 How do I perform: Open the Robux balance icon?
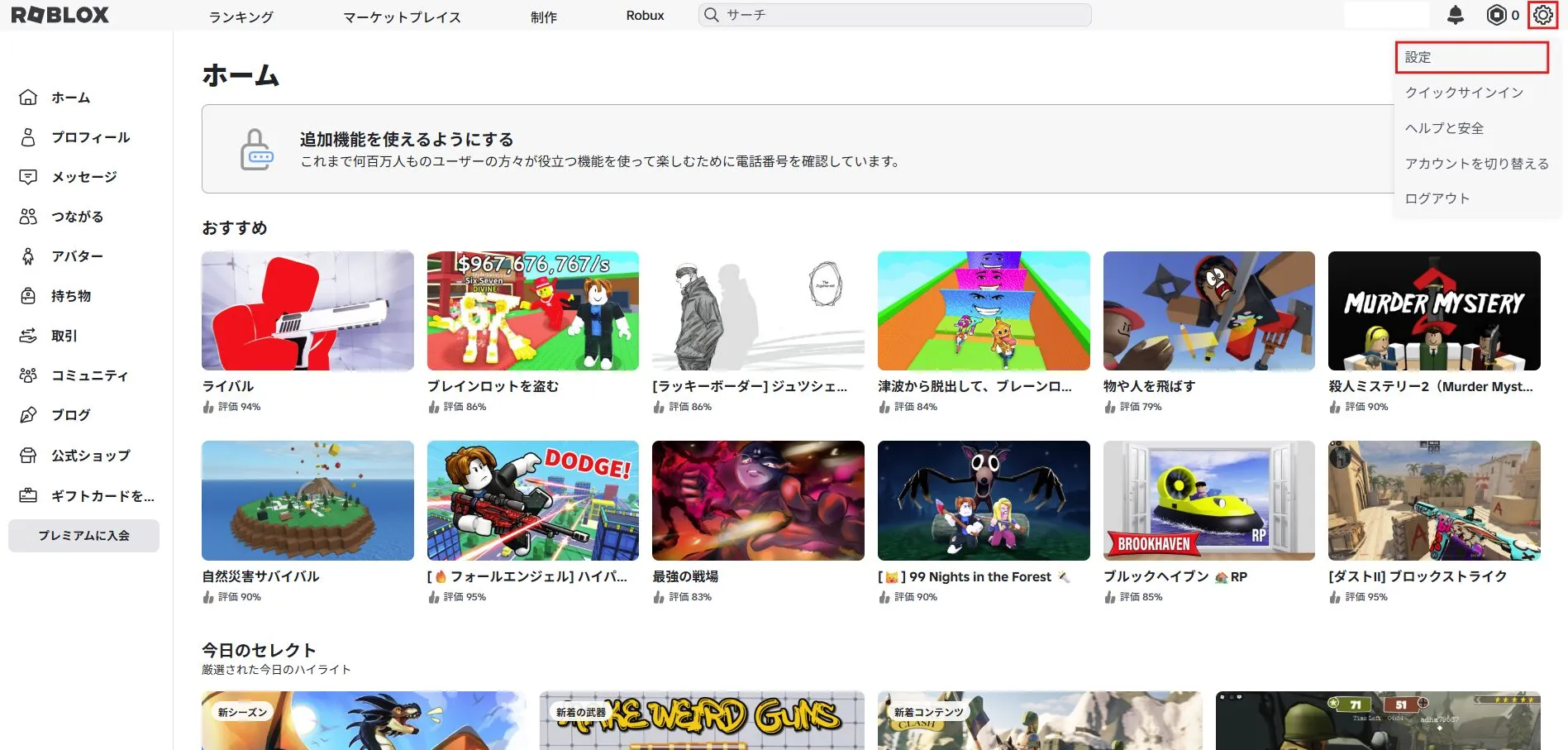pyautogui.click(x=1496, y=15)
